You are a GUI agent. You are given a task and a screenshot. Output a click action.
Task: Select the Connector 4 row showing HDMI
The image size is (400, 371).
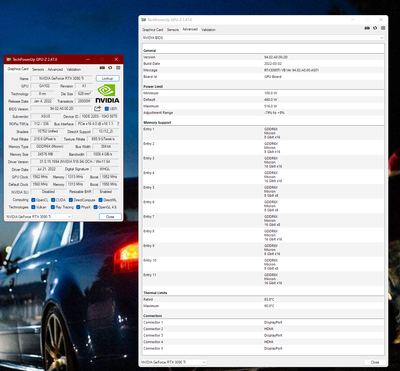tap(263, 342)
